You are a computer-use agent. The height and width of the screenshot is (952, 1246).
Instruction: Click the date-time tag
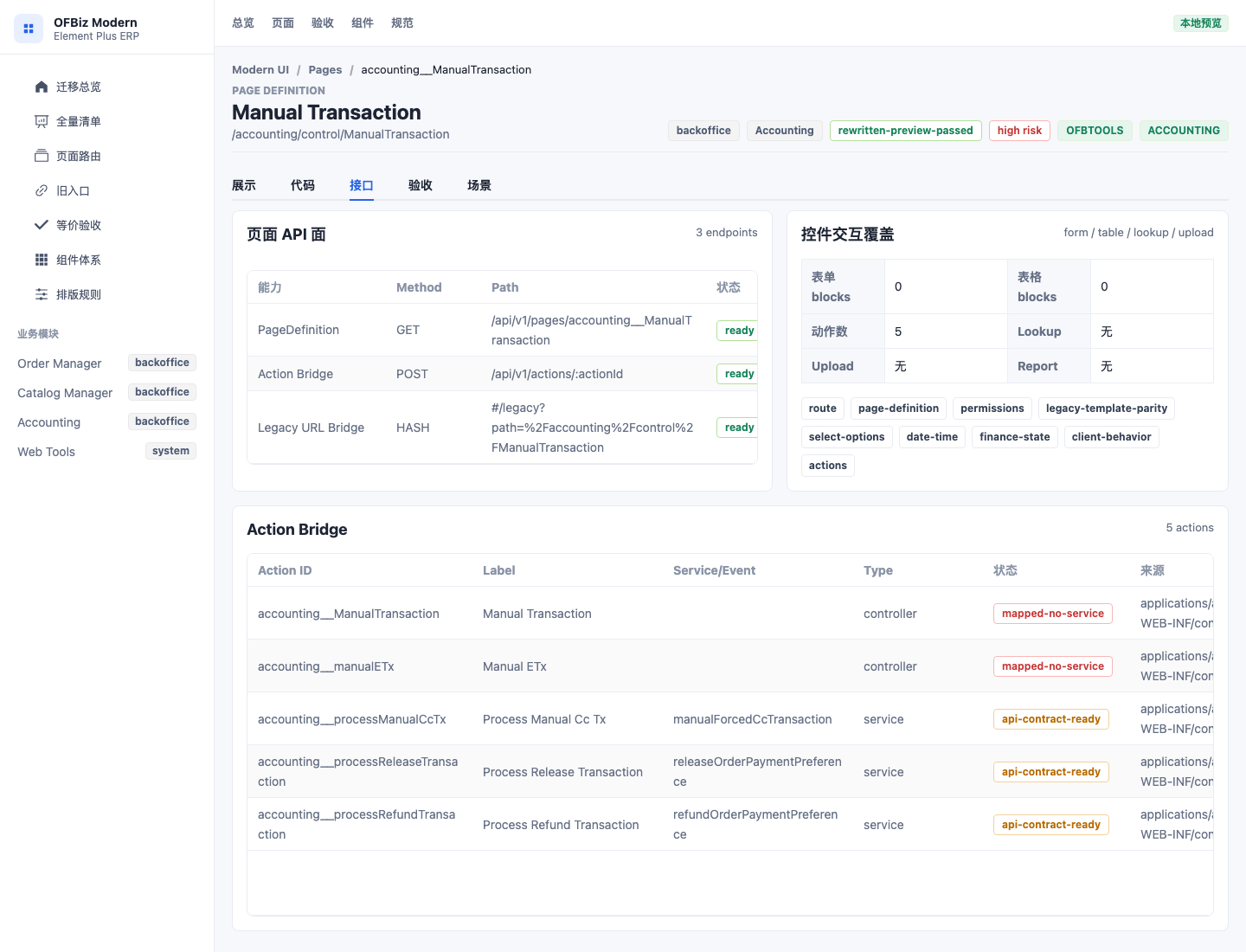click(x=932, y=437)
